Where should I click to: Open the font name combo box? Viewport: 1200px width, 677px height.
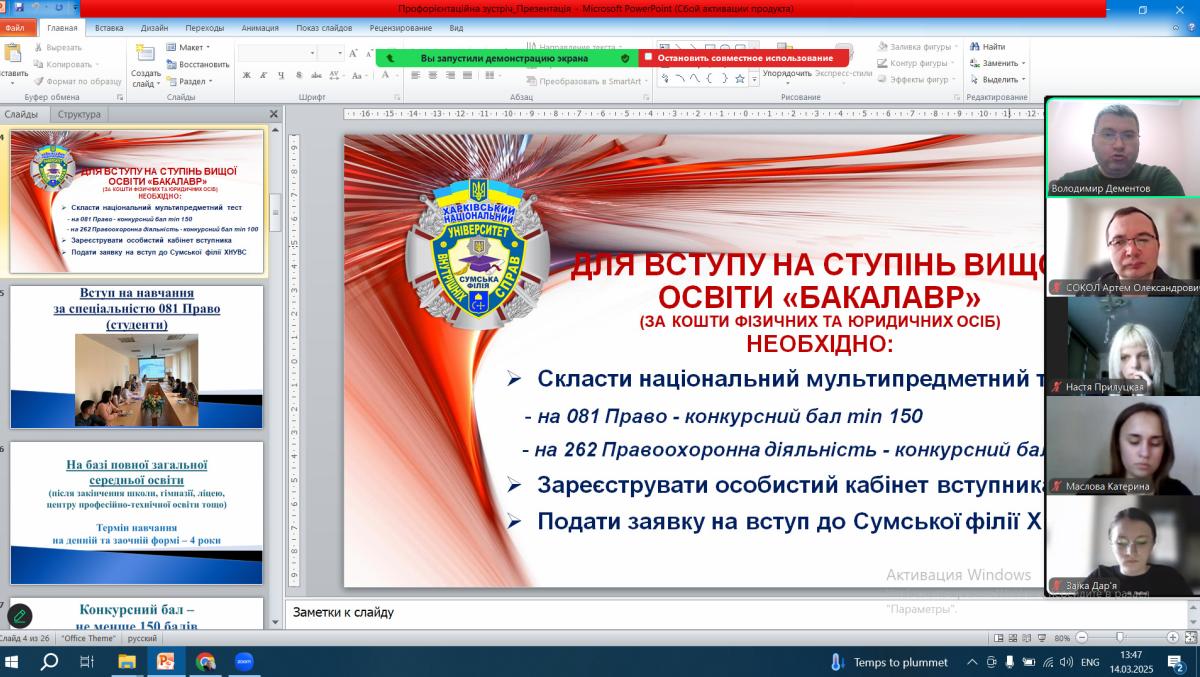coord(278,53)
